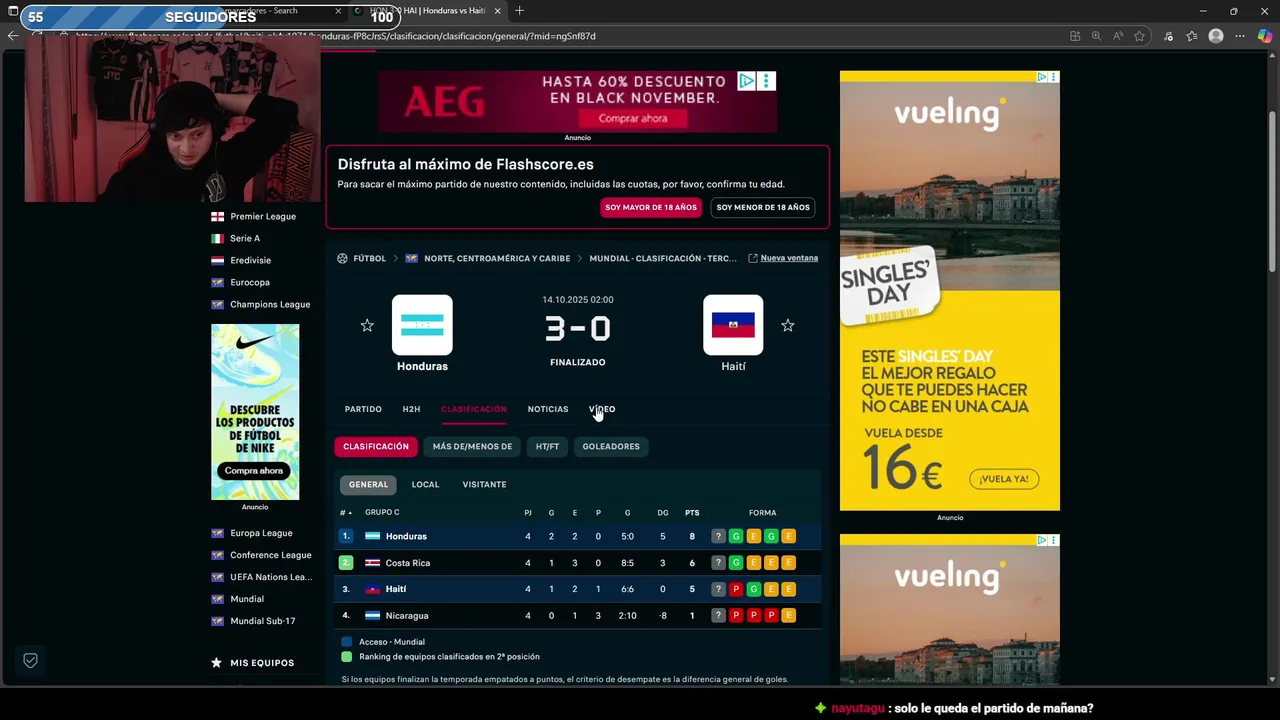Open new browser tab with plus
Screen dimensions: 1280x720
click(x=519, y=11)
